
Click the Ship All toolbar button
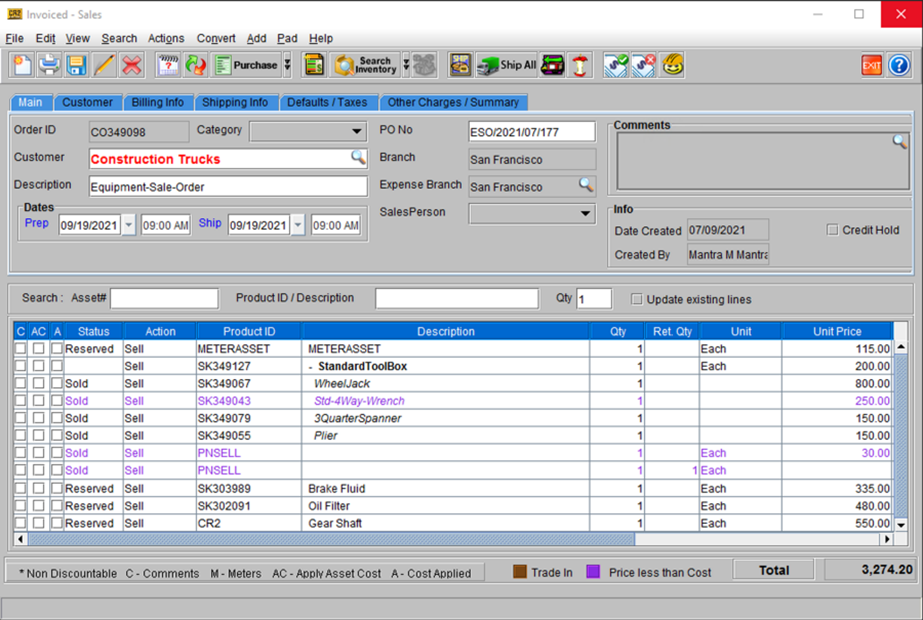pyautogui.click(x=507, y=65)
